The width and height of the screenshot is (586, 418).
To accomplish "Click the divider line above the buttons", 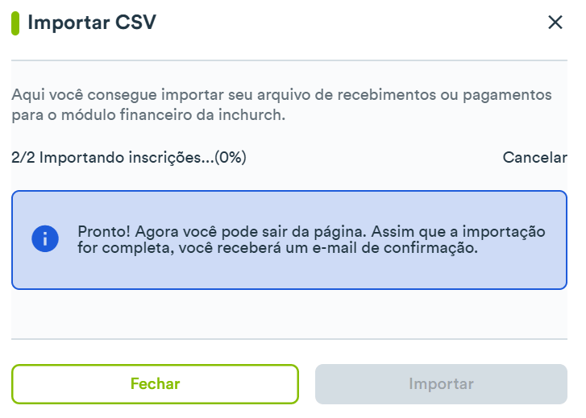I will tap(289, 339).
